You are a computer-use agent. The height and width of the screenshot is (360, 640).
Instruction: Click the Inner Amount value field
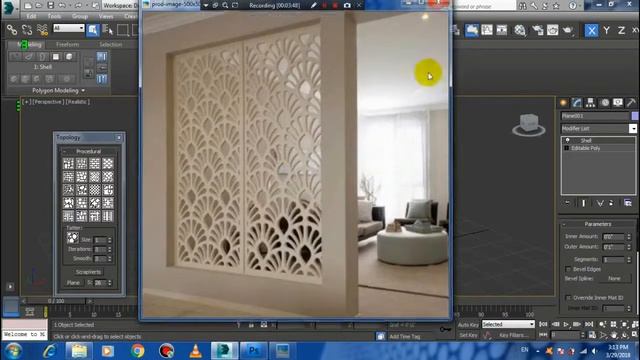click(x=614, y=236)
